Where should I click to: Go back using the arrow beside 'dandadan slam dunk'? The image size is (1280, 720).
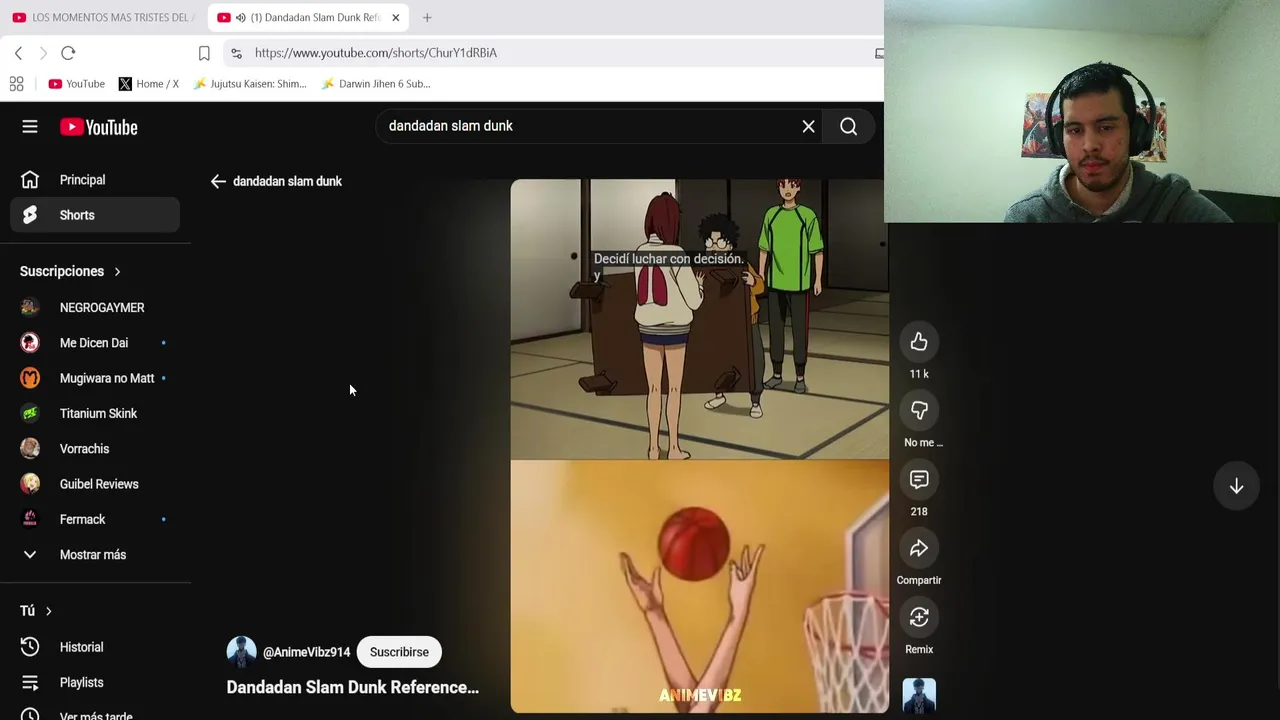[218, 181]
